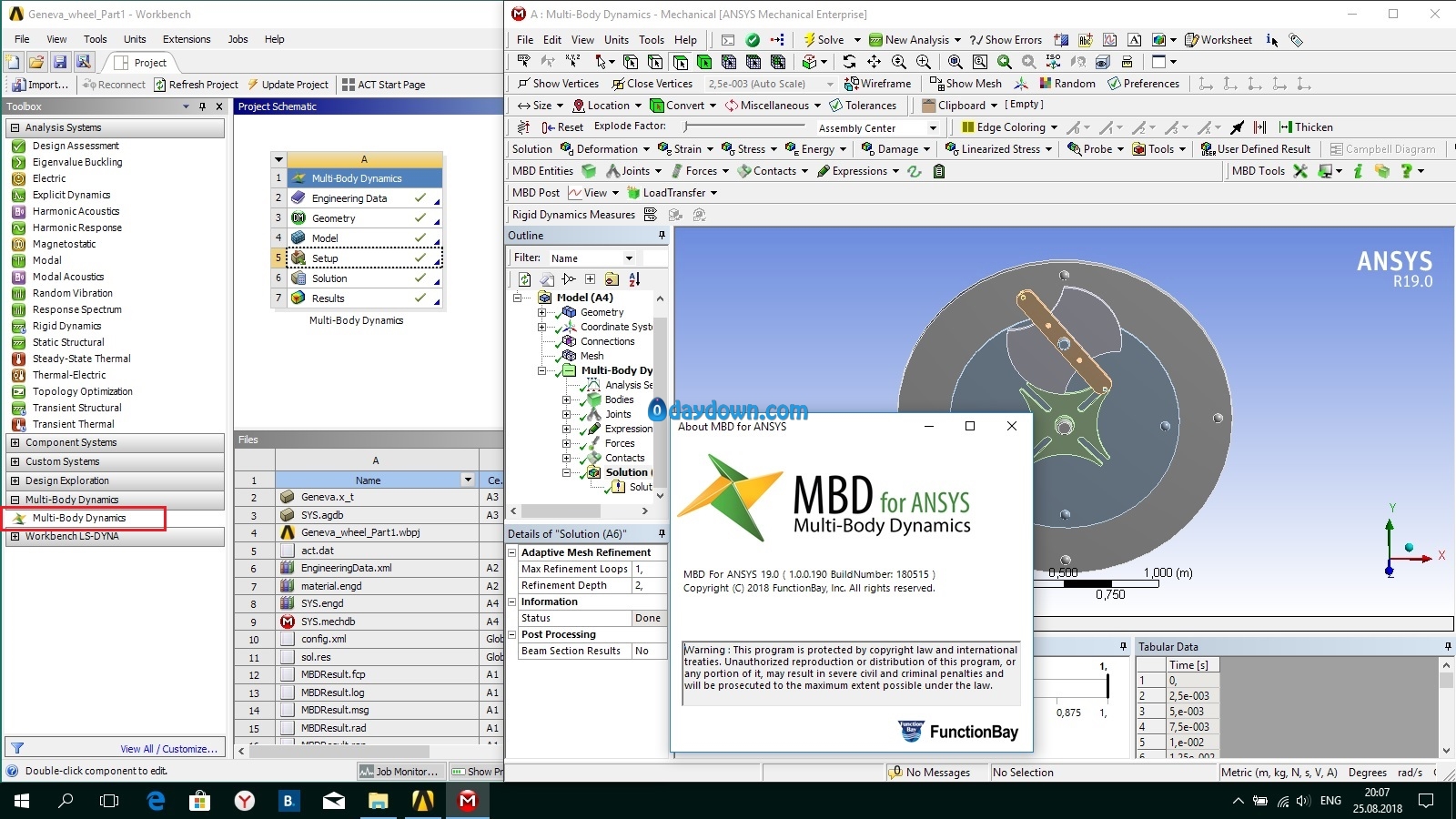Viewport: 1456px width, 819px height.
Task: Click the Zoom to Fit icon
Action: pos(955,62)
